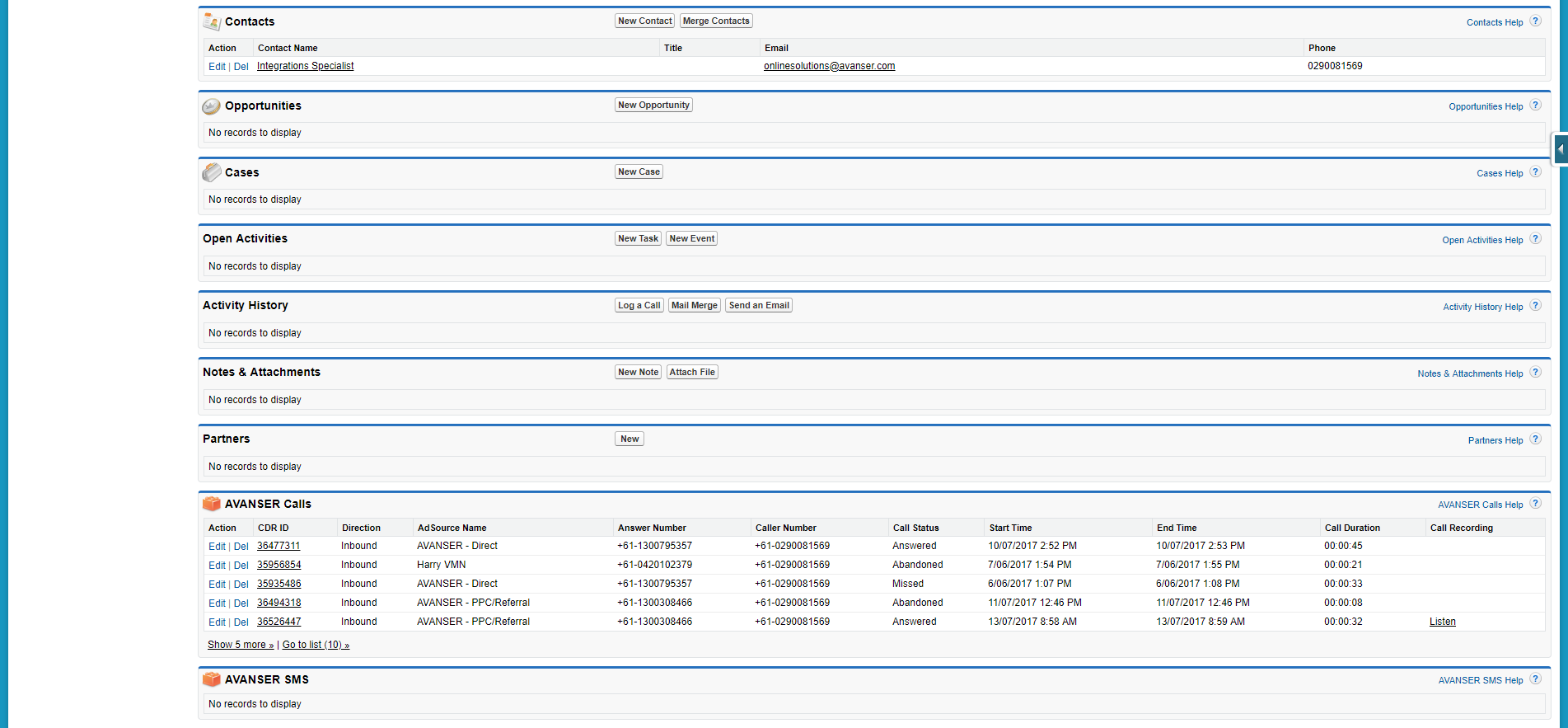The image size is (1568, 728).
Task: Open AVANSER SMS Help link
Action: 1481,680
